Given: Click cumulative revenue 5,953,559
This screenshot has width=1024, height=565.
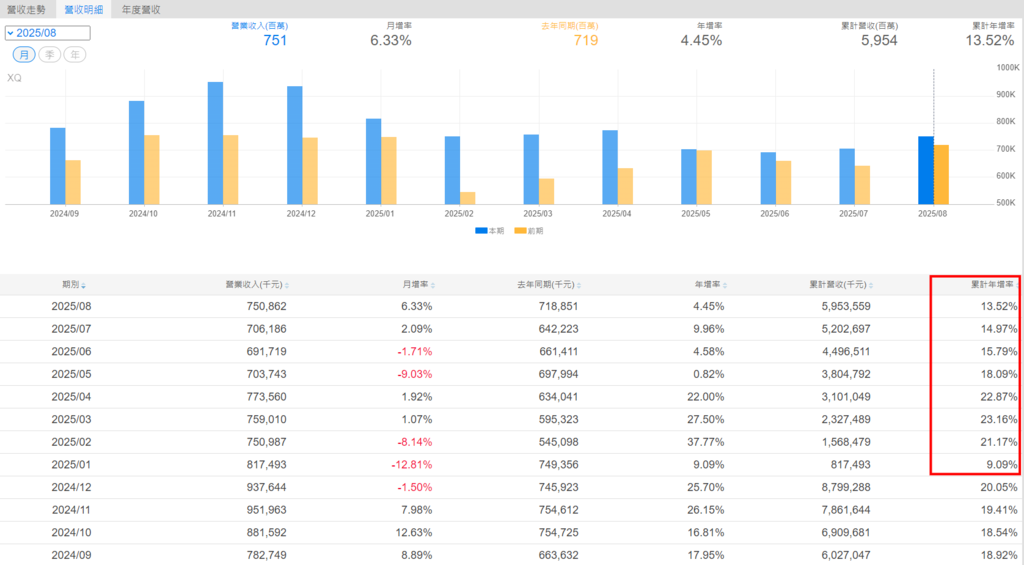Looking at the screenshot, I should 846,306.
